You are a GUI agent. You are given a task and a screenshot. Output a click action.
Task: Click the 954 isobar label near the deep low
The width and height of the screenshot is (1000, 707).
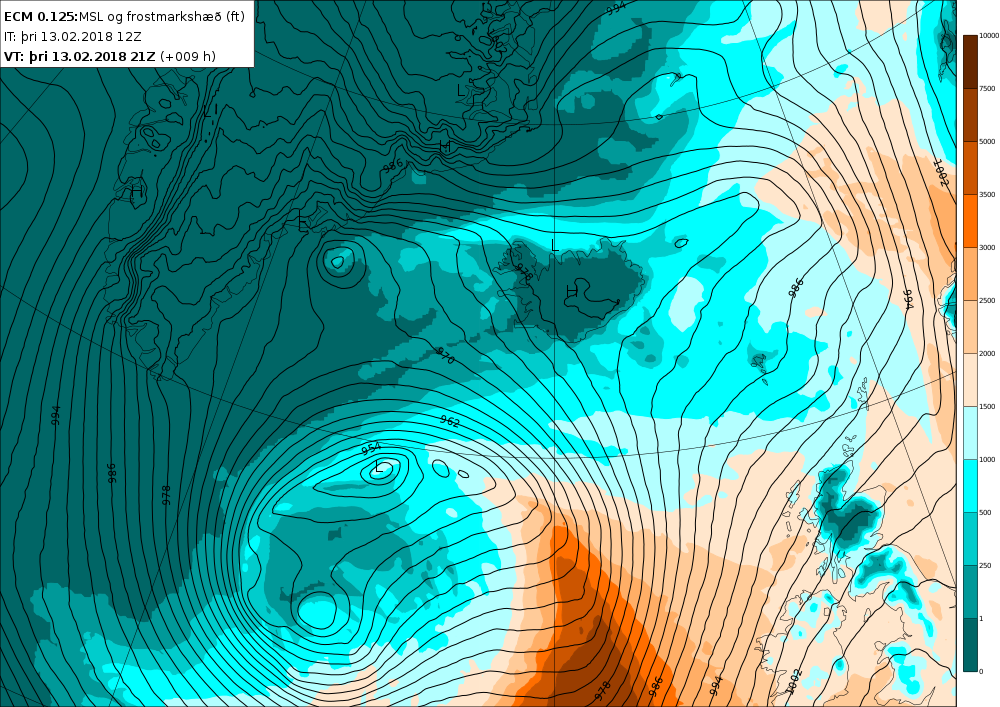(x=371, y=449)
